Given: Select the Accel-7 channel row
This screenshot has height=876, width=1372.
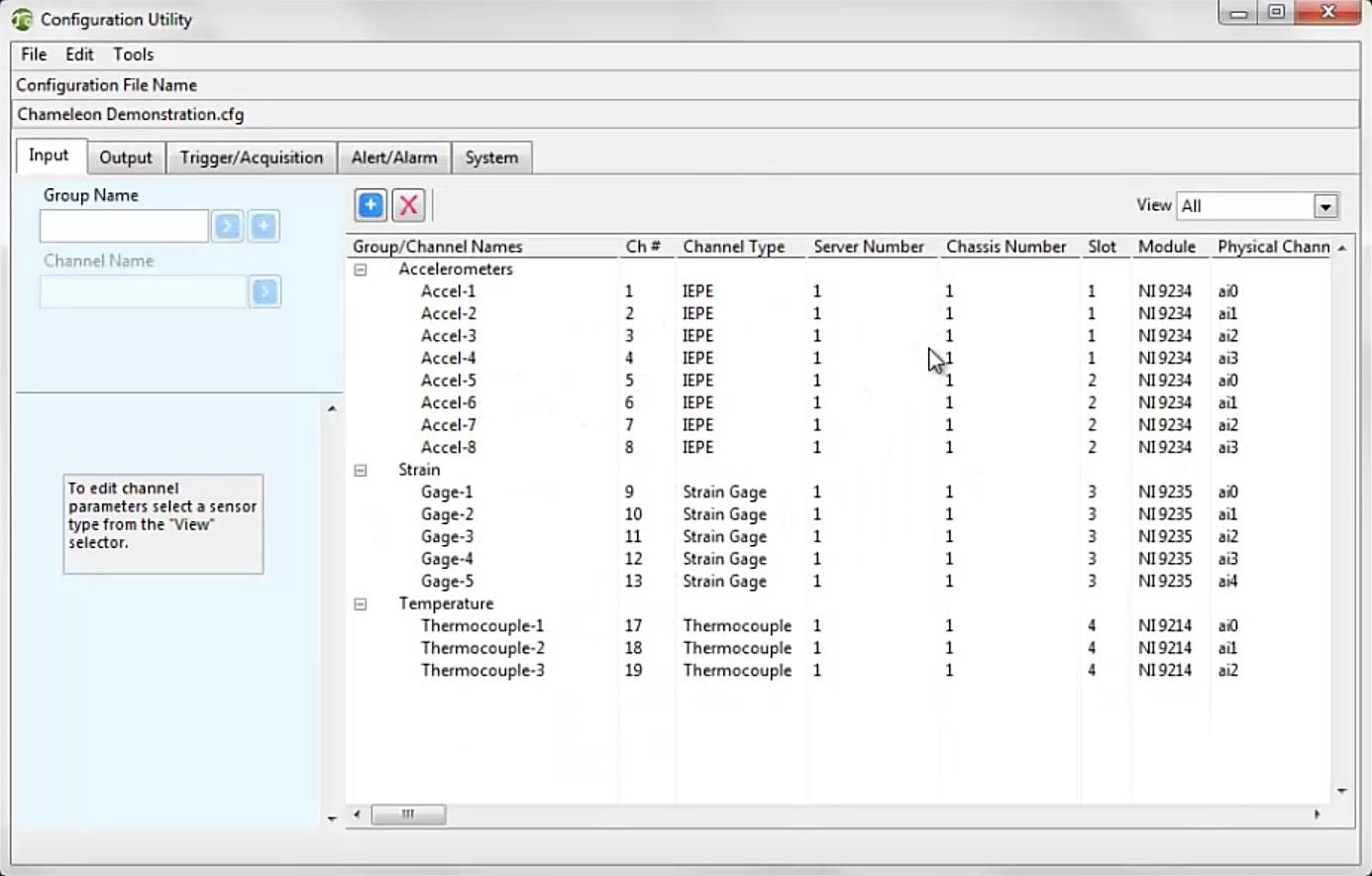Looking at the screenshot, I should point(839,425).
